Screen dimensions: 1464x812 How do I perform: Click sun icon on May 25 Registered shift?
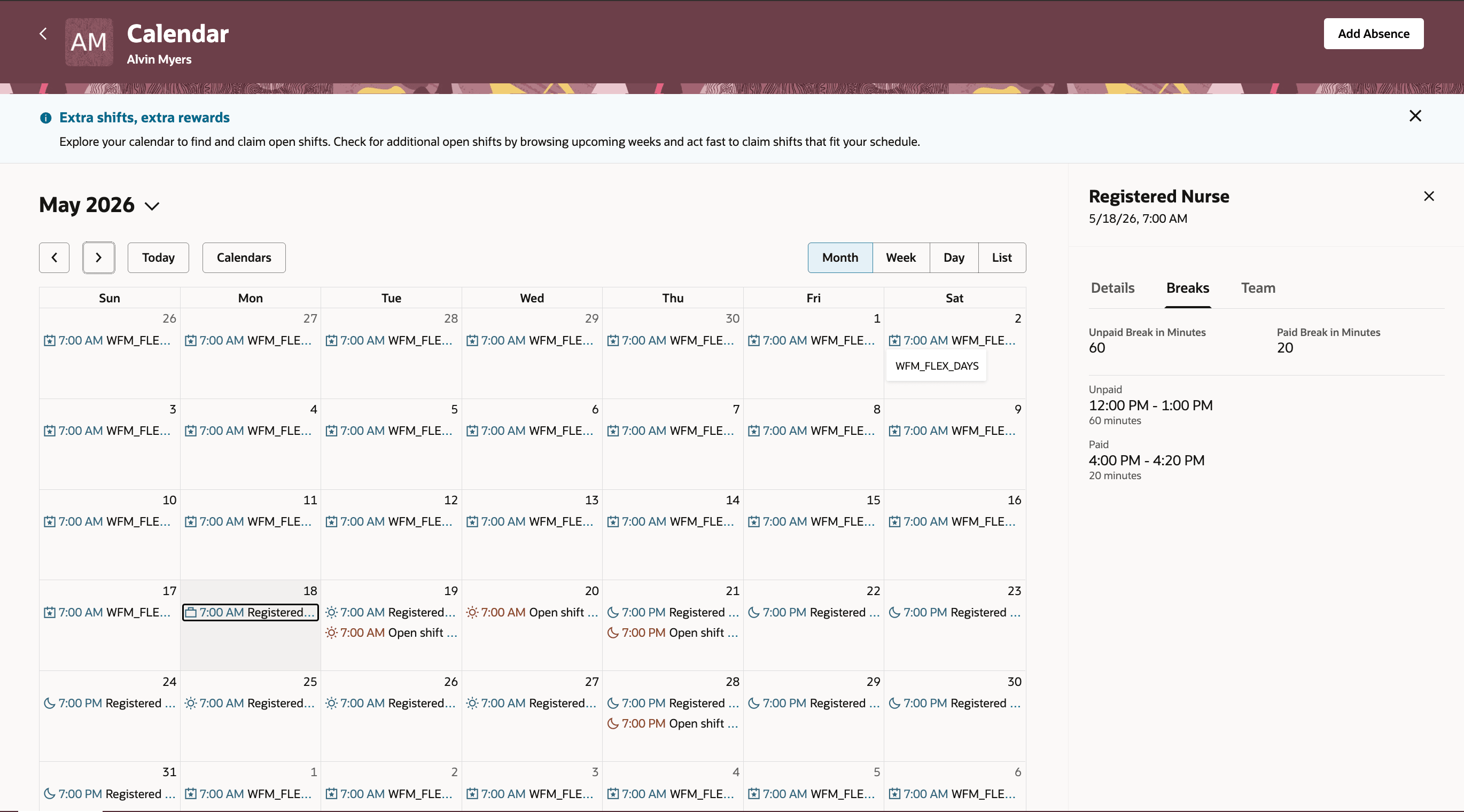coord(191,703)
